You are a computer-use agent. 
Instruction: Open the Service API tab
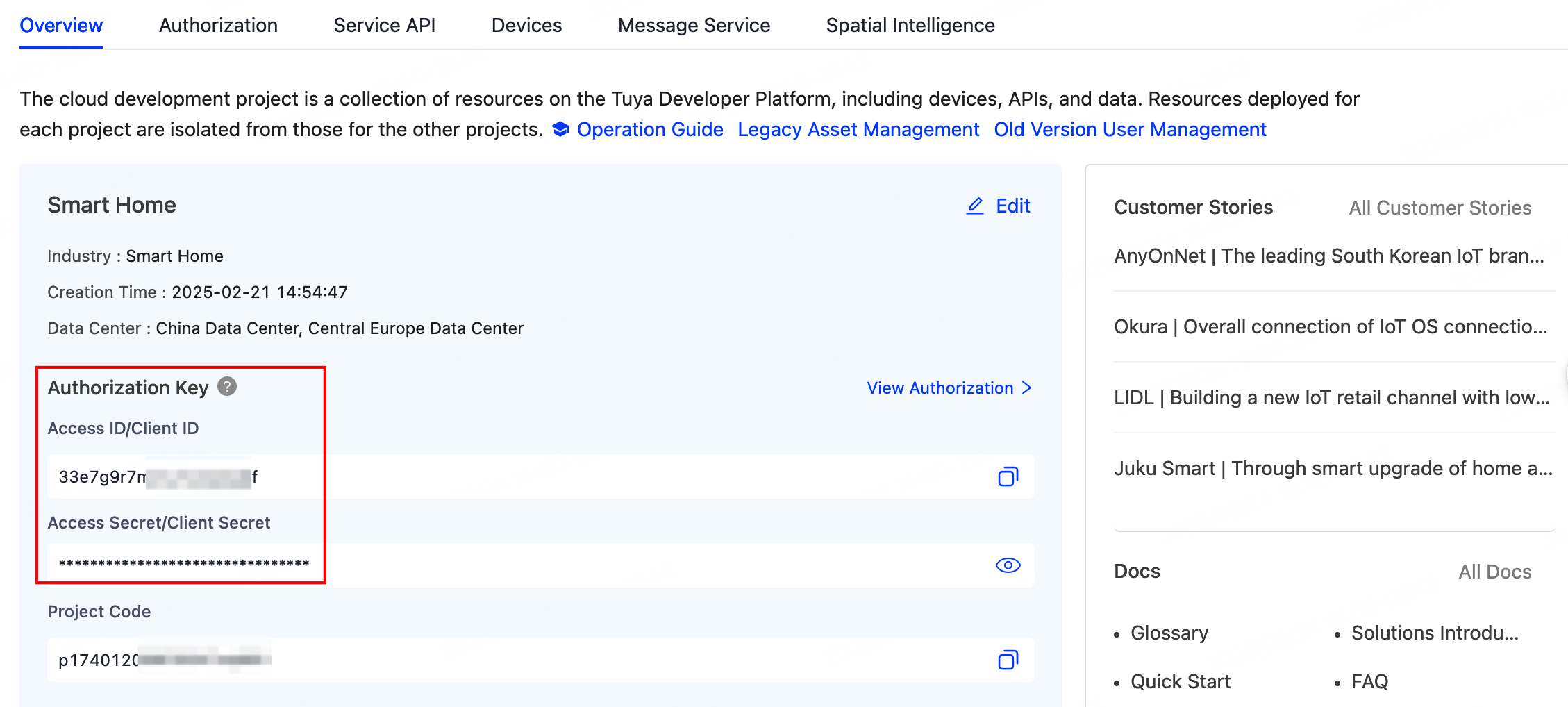coord(384,25)
